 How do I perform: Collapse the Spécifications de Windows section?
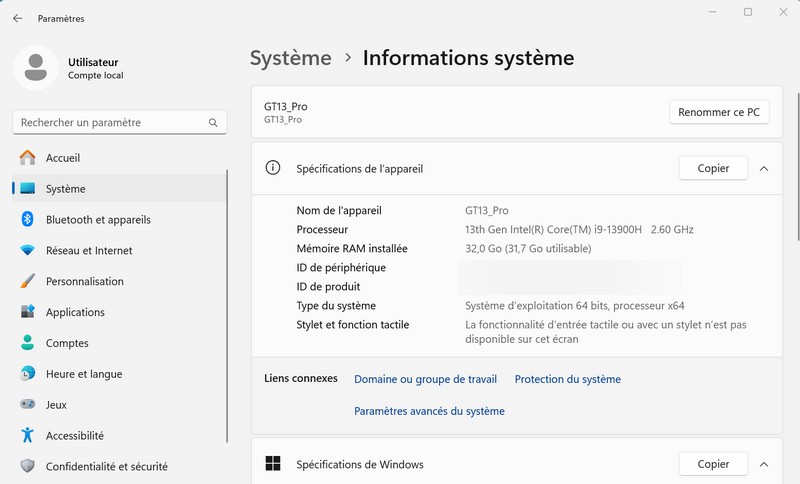click(764, 464)
